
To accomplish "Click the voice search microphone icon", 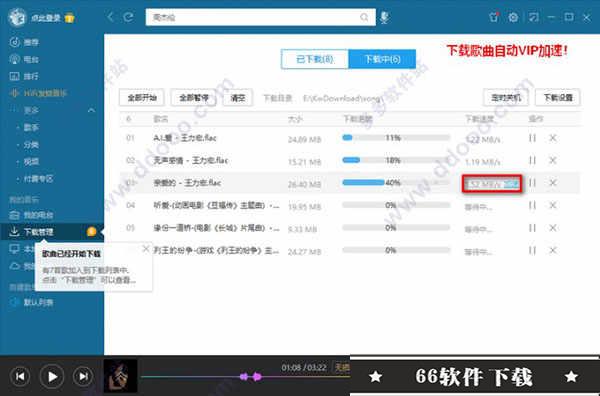I will point(385,18).
